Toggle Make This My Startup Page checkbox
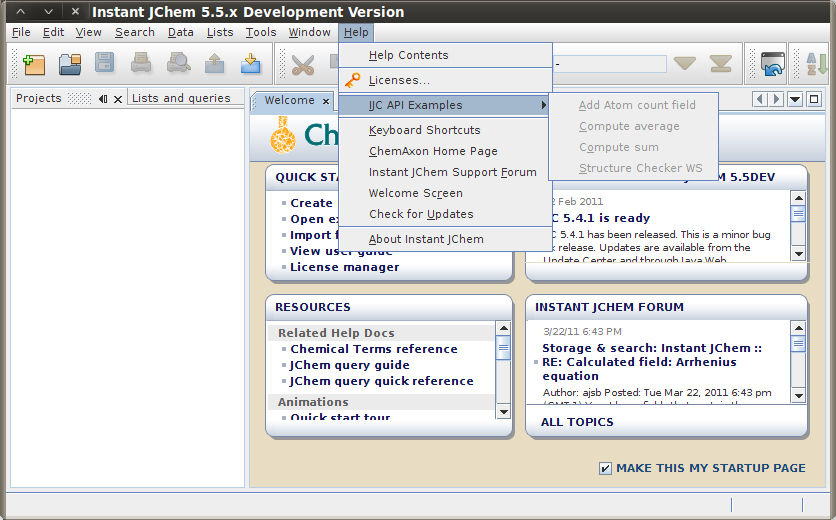The height and width of the screenshot is (520, 836). (x=605, y=468)
